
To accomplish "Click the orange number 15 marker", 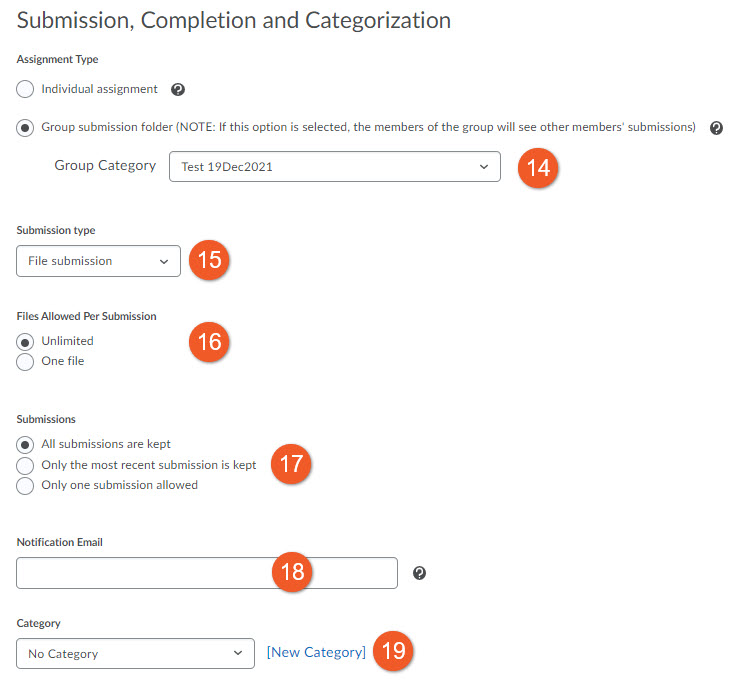I will 209,260.
